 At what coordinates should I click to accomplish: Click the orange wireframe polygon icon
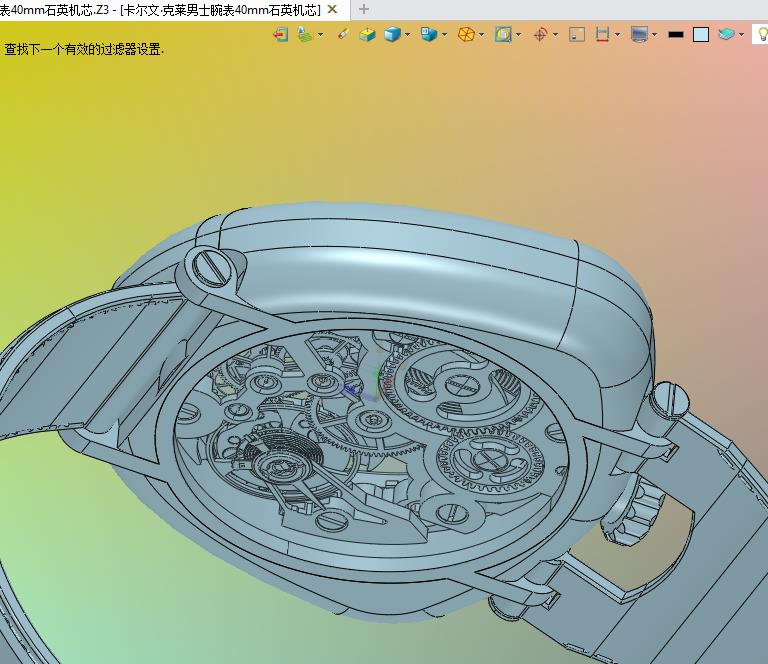coord(465,34)
